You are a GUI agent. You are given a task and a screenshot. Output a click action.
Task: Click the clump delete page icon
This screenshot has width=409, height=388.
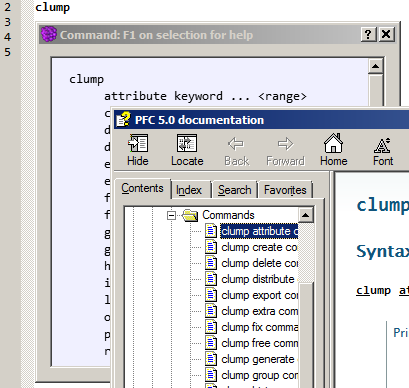tap(211, 263)
